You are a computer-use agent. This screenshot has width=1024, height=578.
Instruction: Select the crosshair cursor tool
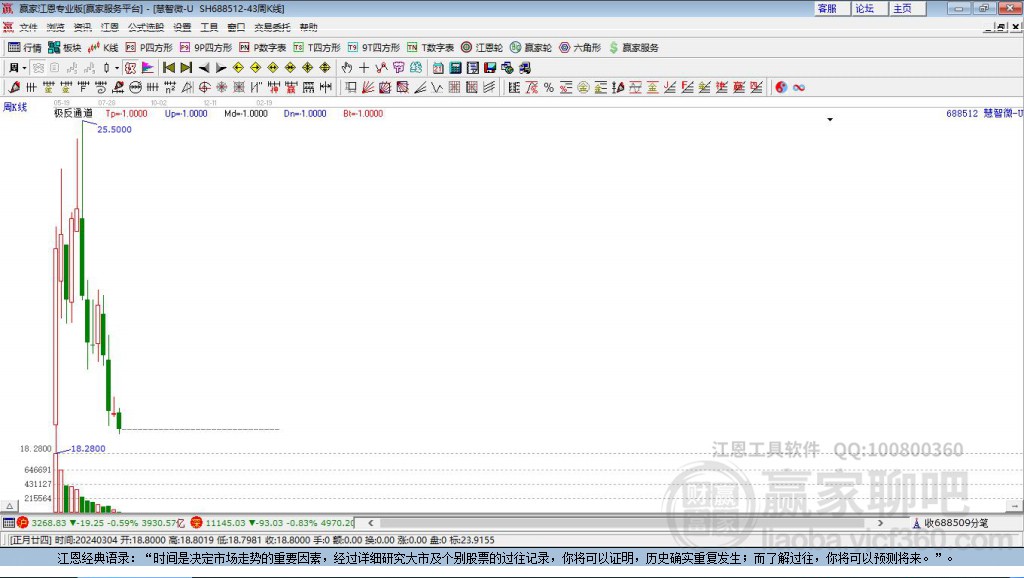click(x=364, y=67)
